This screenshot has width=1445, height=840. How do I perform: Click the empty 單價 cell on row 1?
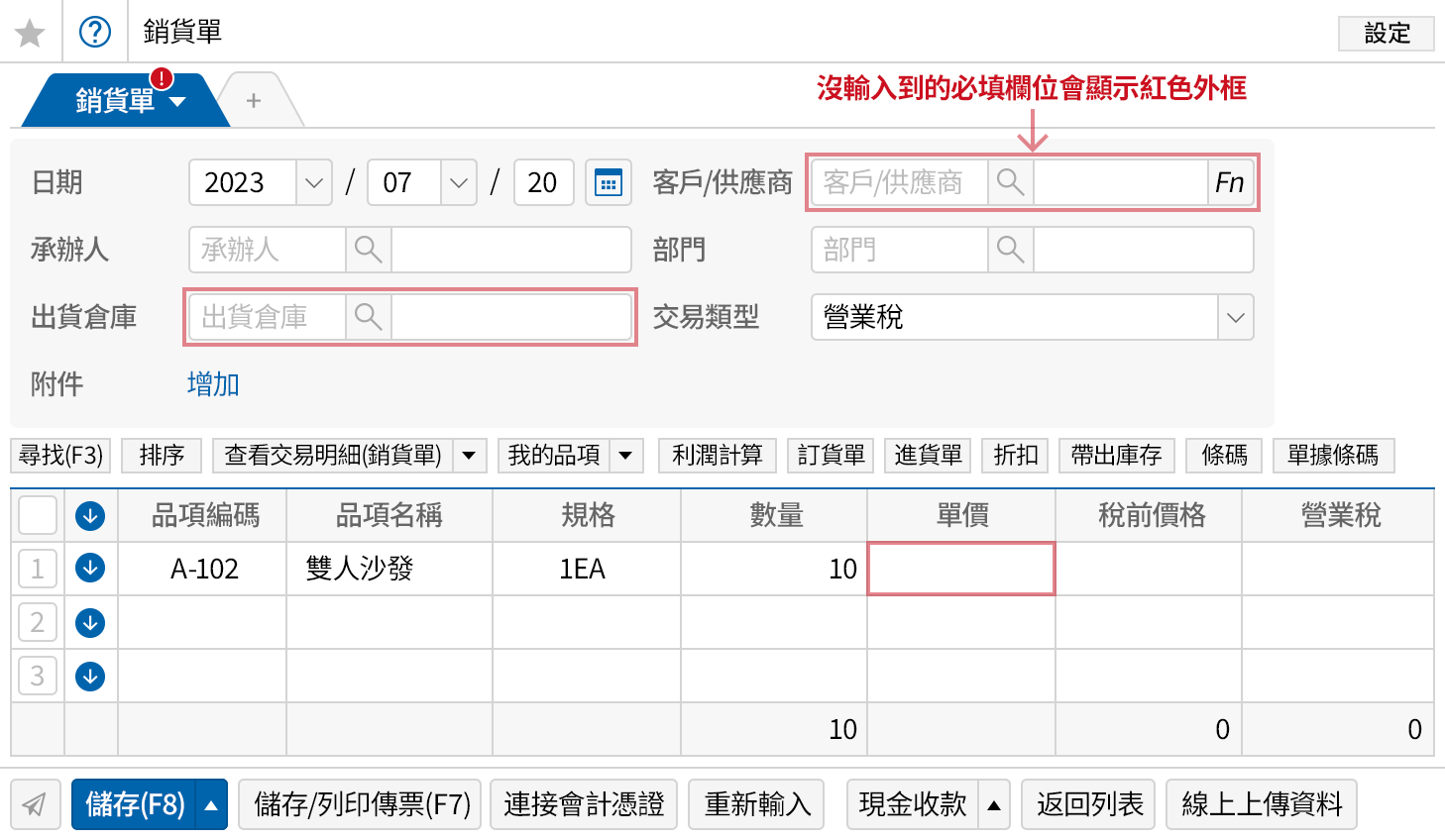point(960,569)
